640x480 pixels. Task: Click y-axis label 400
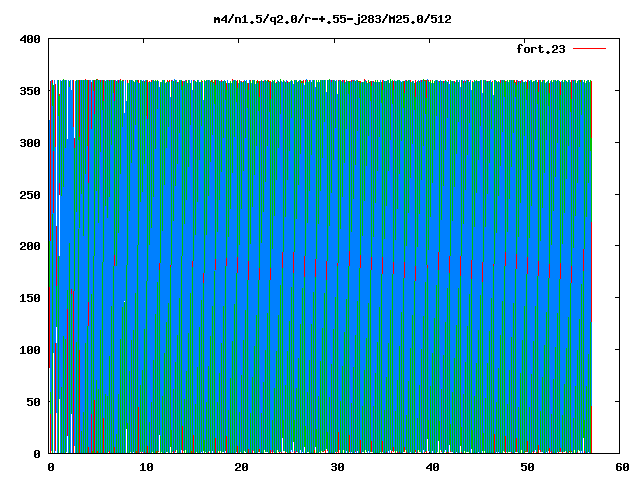pos(30,40)
